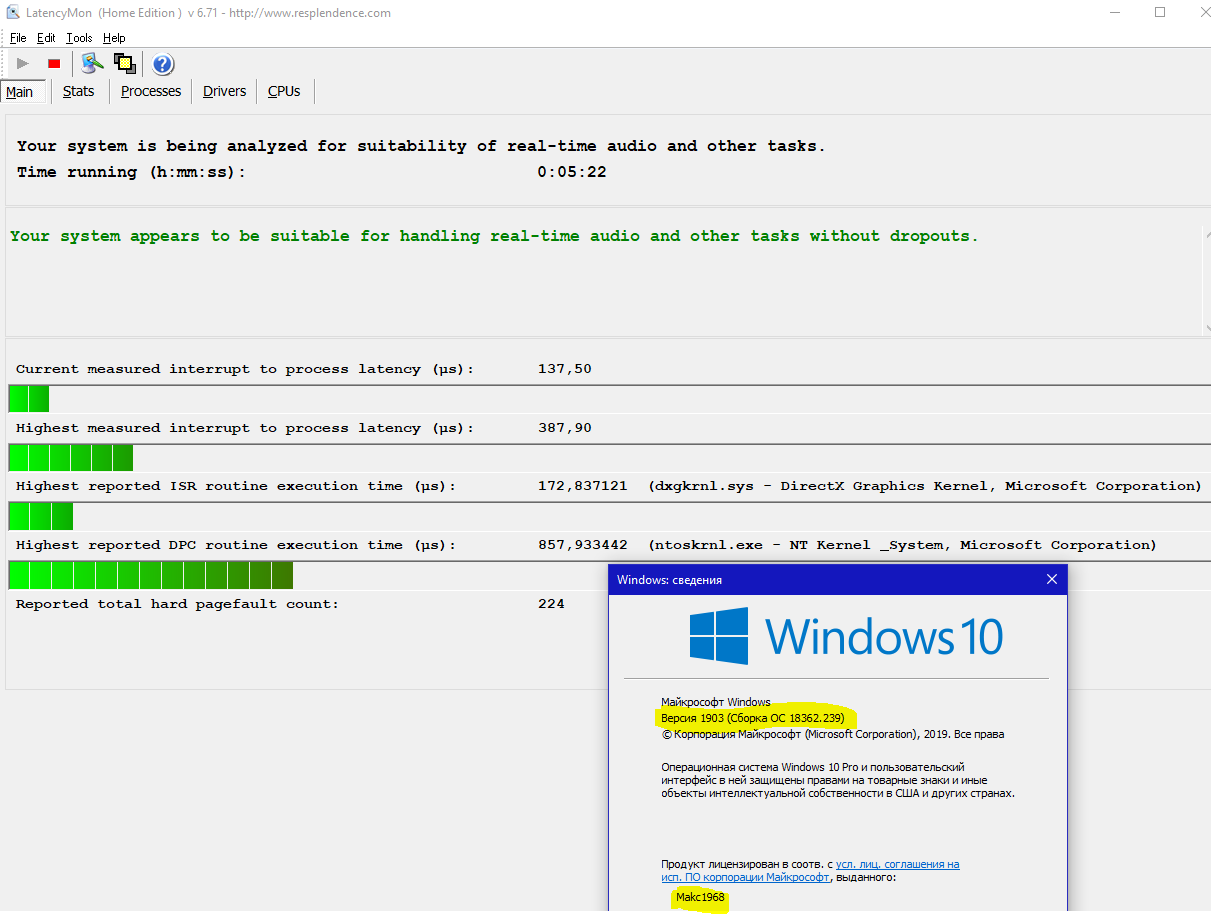This screenshot has width=1211, height=914.
Task: Click the Windows 10 logo in dialog
Action: [x=846, y=636]
